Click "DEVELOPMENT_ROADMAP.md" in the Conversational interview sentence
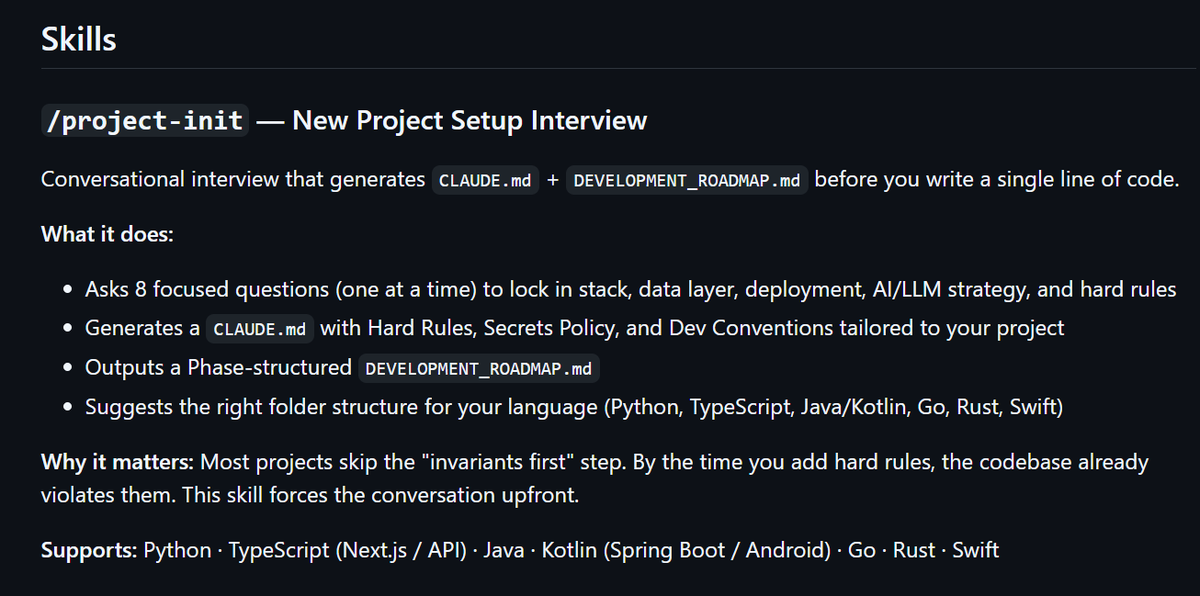 click(687, 182)
